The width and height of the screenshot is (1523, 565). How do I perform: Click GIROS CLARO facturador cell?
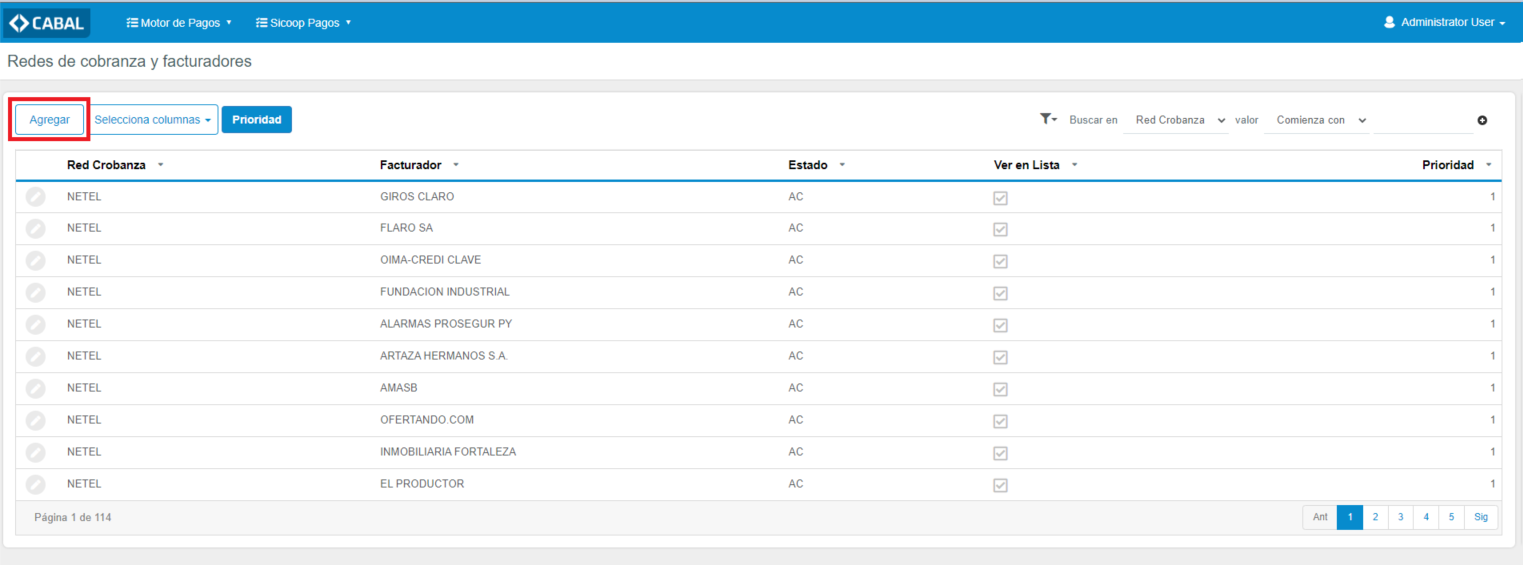point(417,197)
